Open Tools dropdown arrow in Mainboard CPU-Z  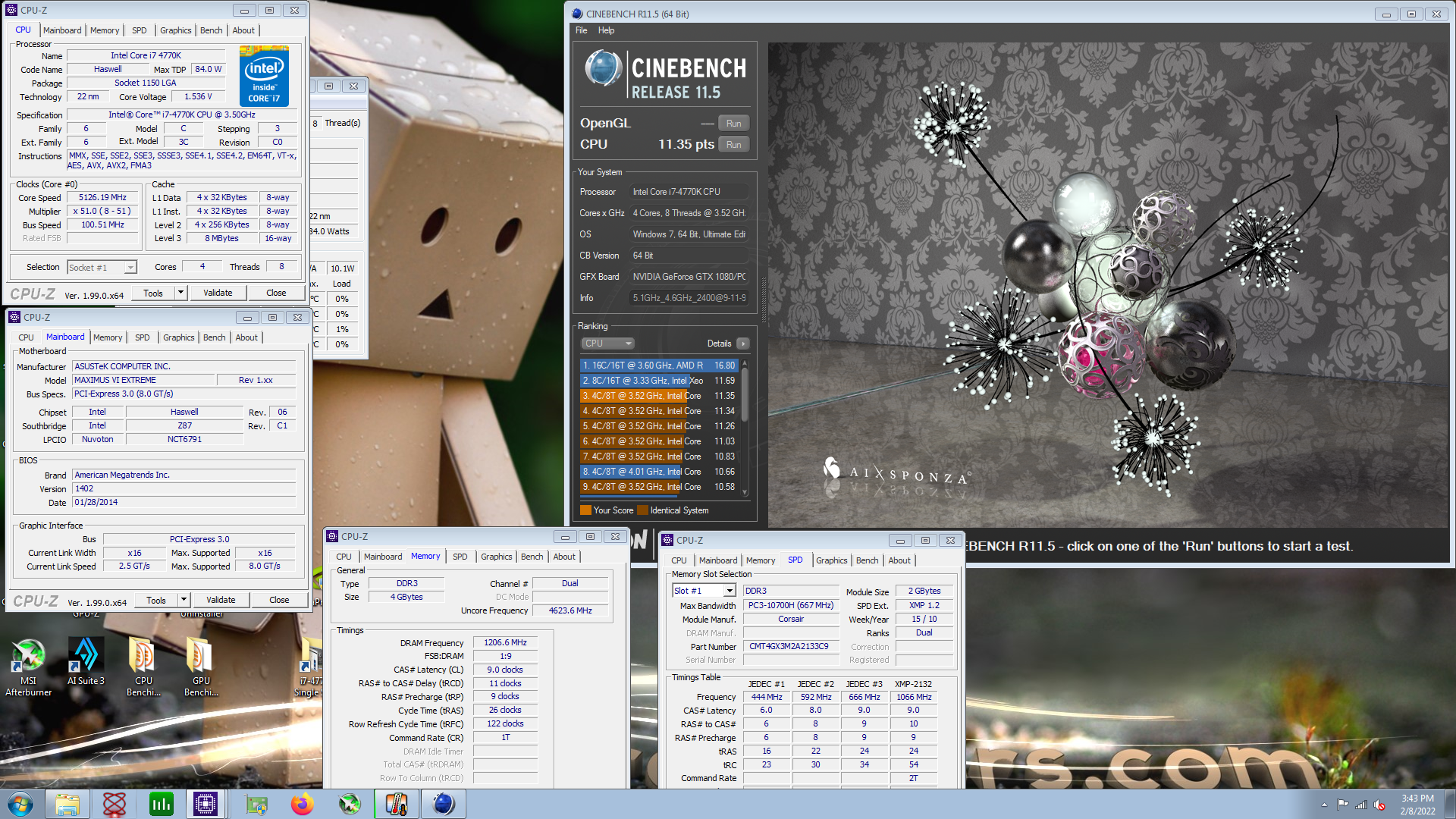click(x=184, y=600)
